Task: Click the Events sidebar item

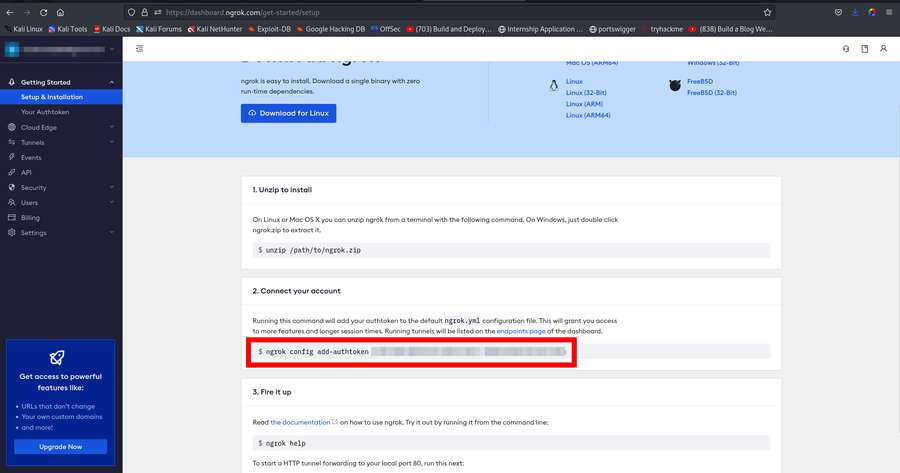Action: click(x=31, y=157)
